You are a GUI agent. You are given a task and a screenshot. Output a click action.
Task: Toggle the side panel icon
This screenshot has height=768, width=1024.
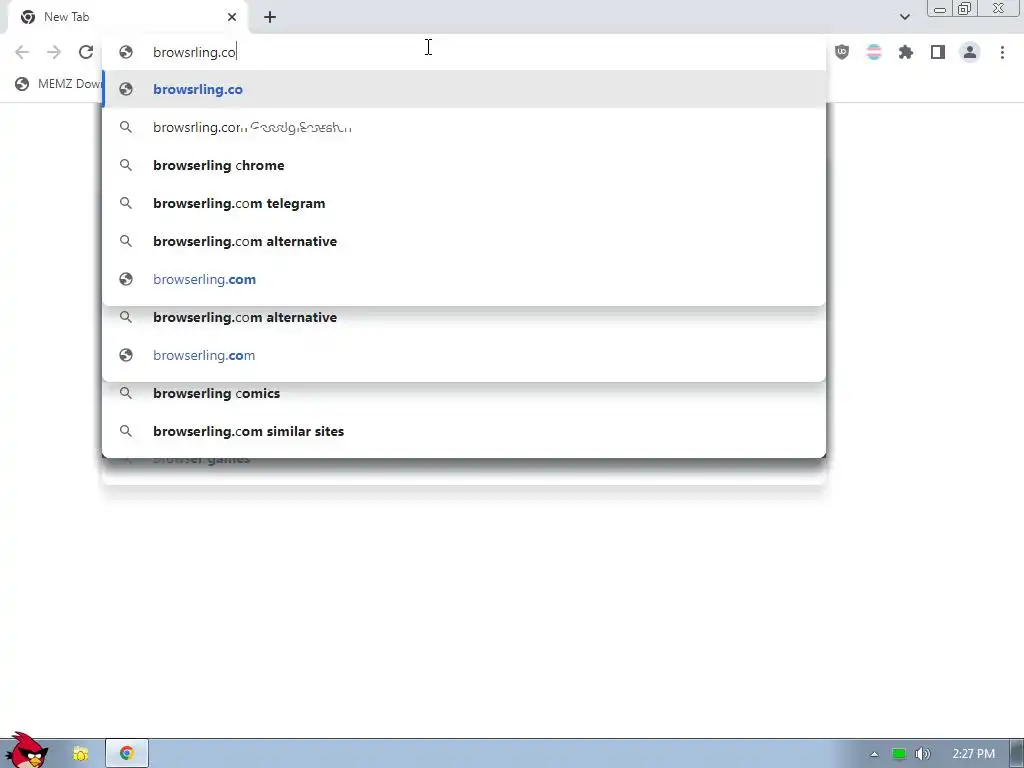point(938,52)
